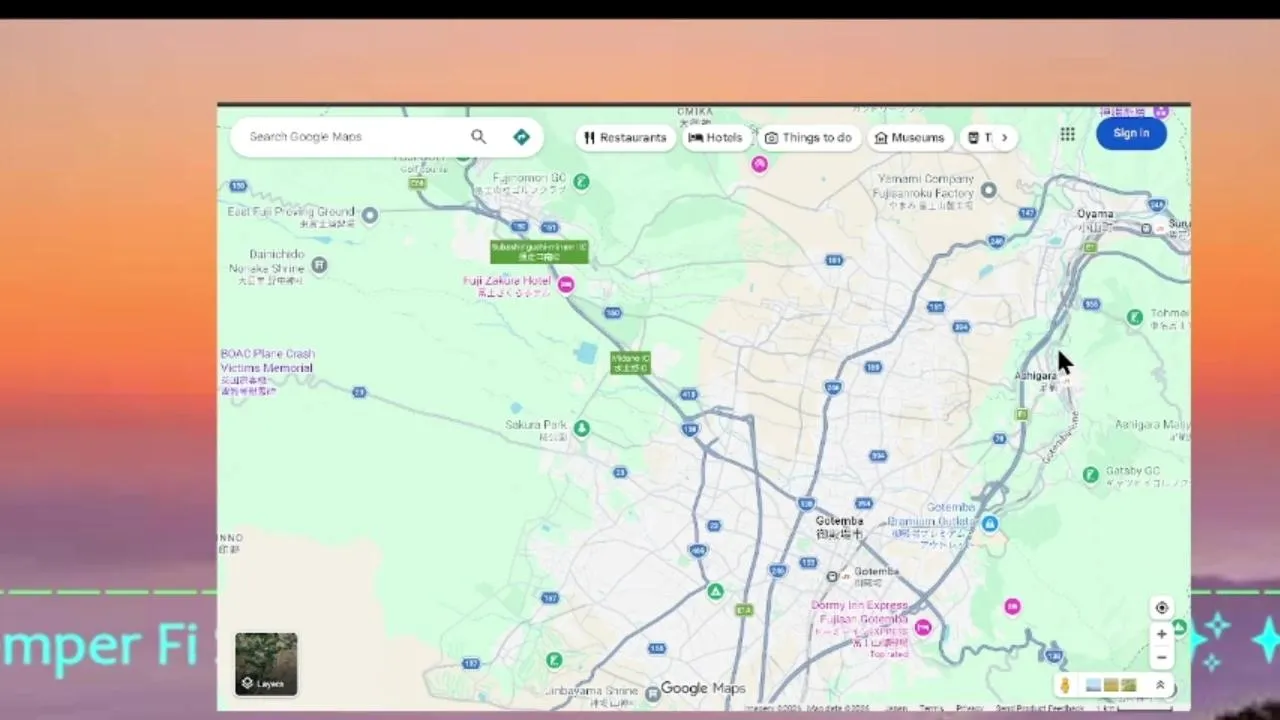
Task: Click the Gotemba station marker
Action: click(x=832, y=576)
